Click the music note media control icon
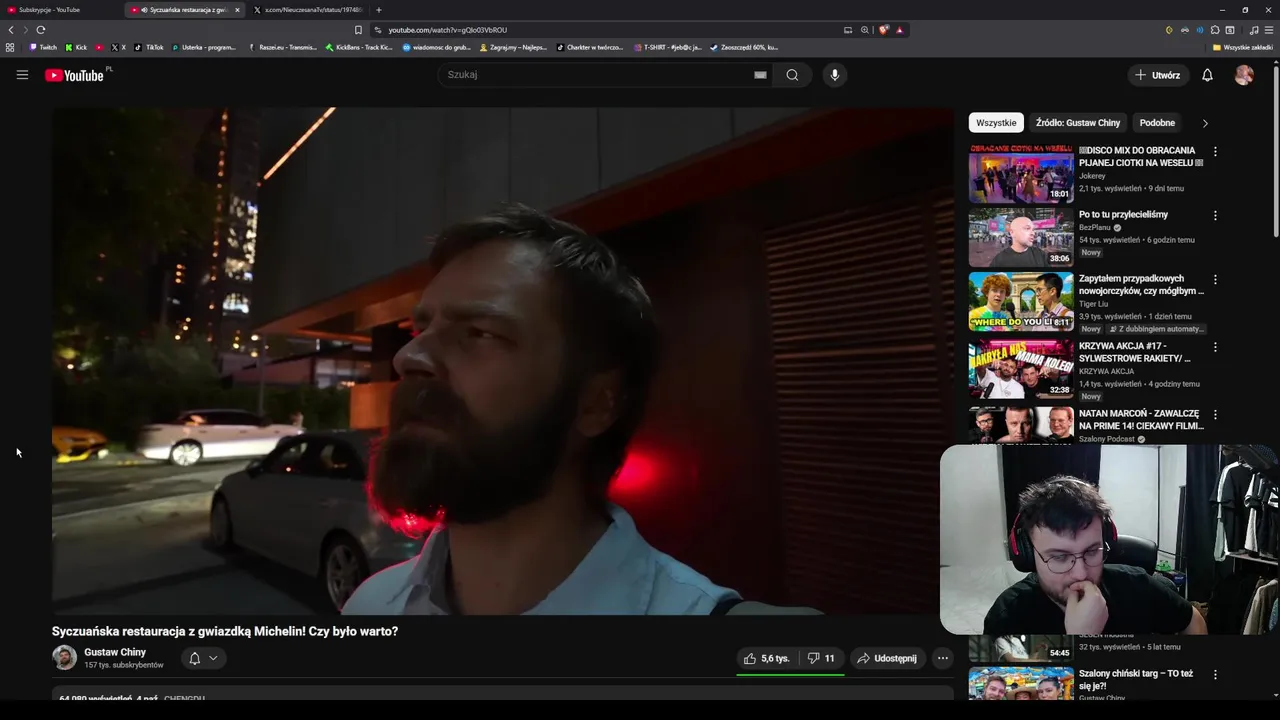 1254,30
